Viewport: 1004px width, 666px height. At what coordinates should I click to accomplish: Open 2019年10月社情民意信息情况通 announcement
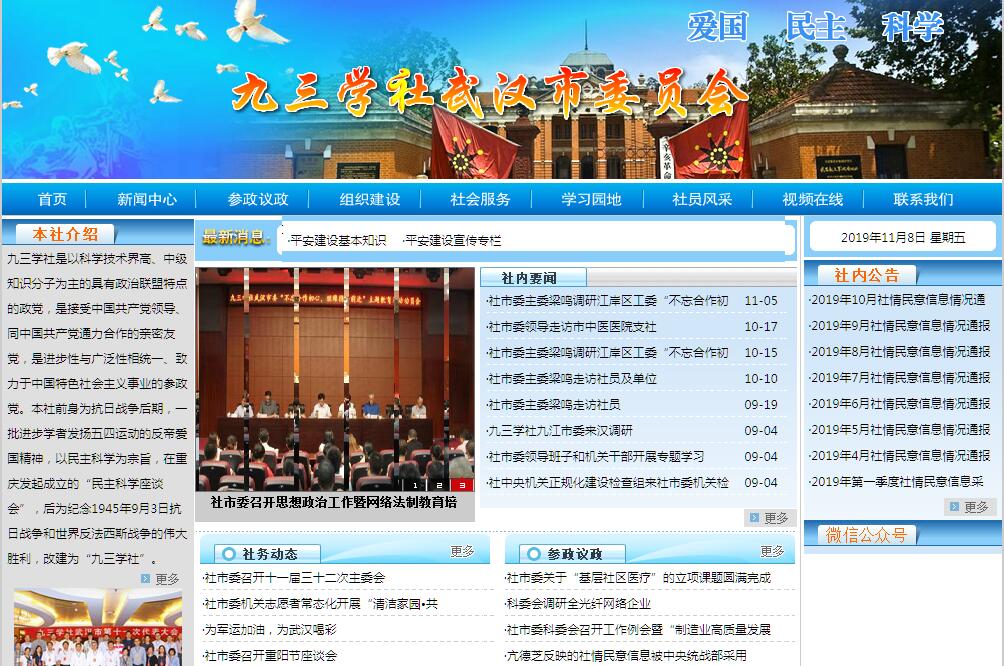tap(899, 299)
